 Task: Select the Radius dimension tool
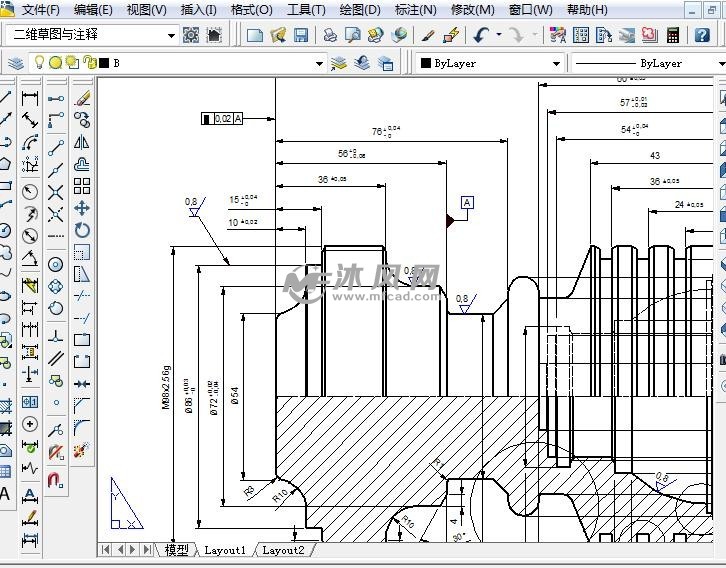coord(30,191)
